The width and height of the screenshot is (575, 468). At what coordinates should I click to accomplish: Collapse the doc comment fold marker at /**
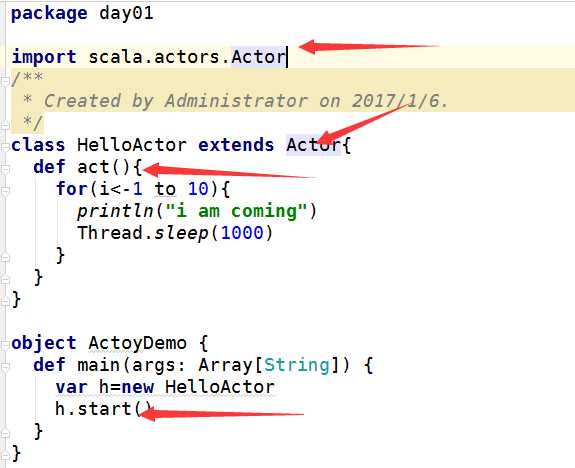tap(5, 80)
